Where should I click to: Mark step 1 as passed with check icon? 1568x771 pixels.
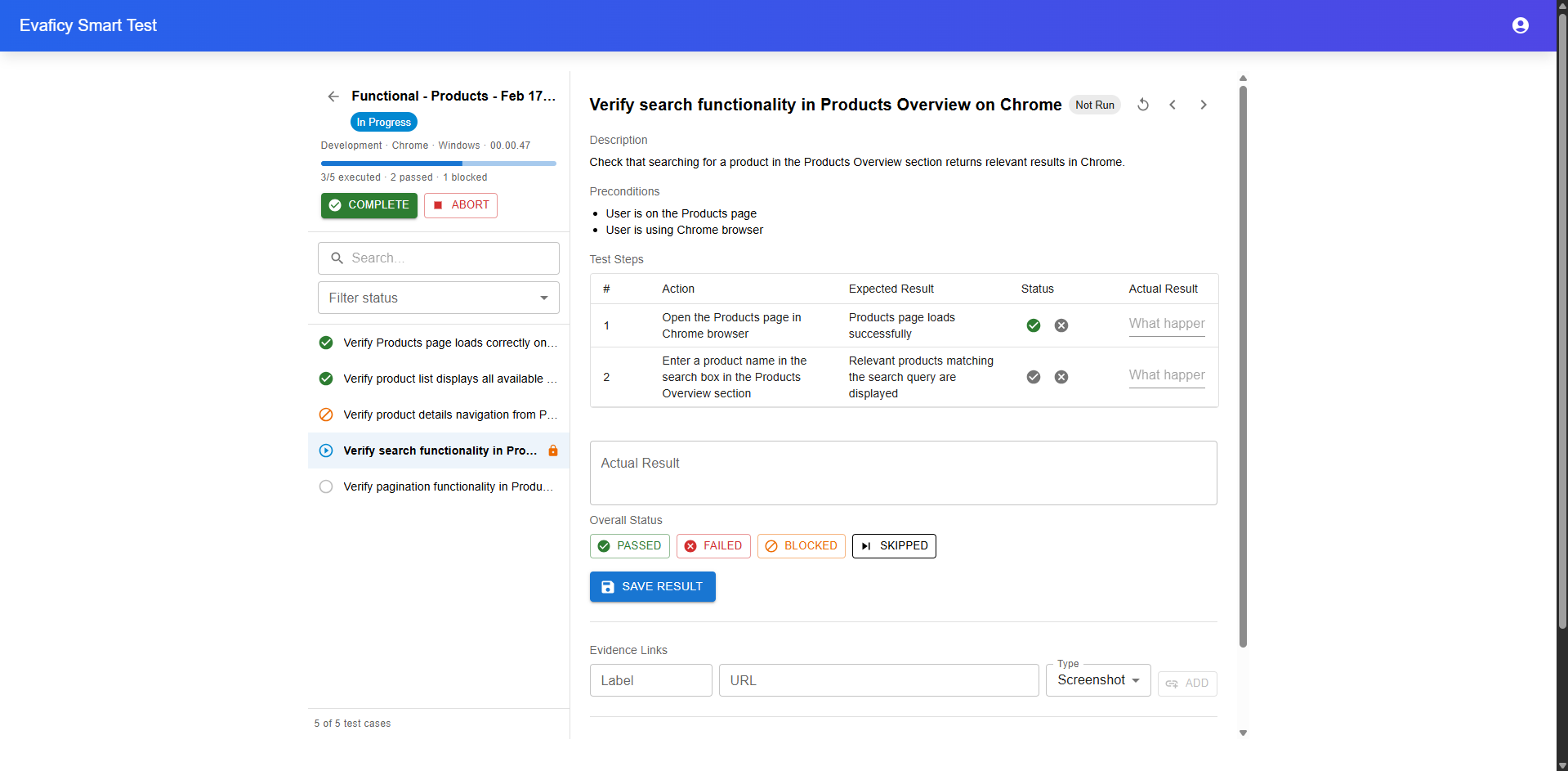coord(1034,325)
